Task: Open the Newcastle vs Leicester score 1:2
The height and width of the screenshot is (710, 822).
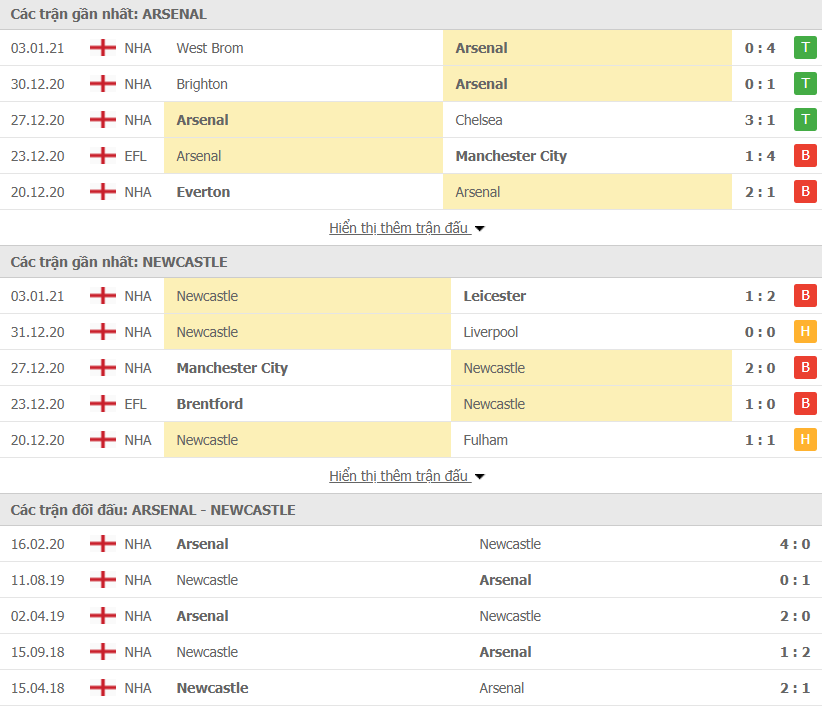Action: tap(759, 296)
